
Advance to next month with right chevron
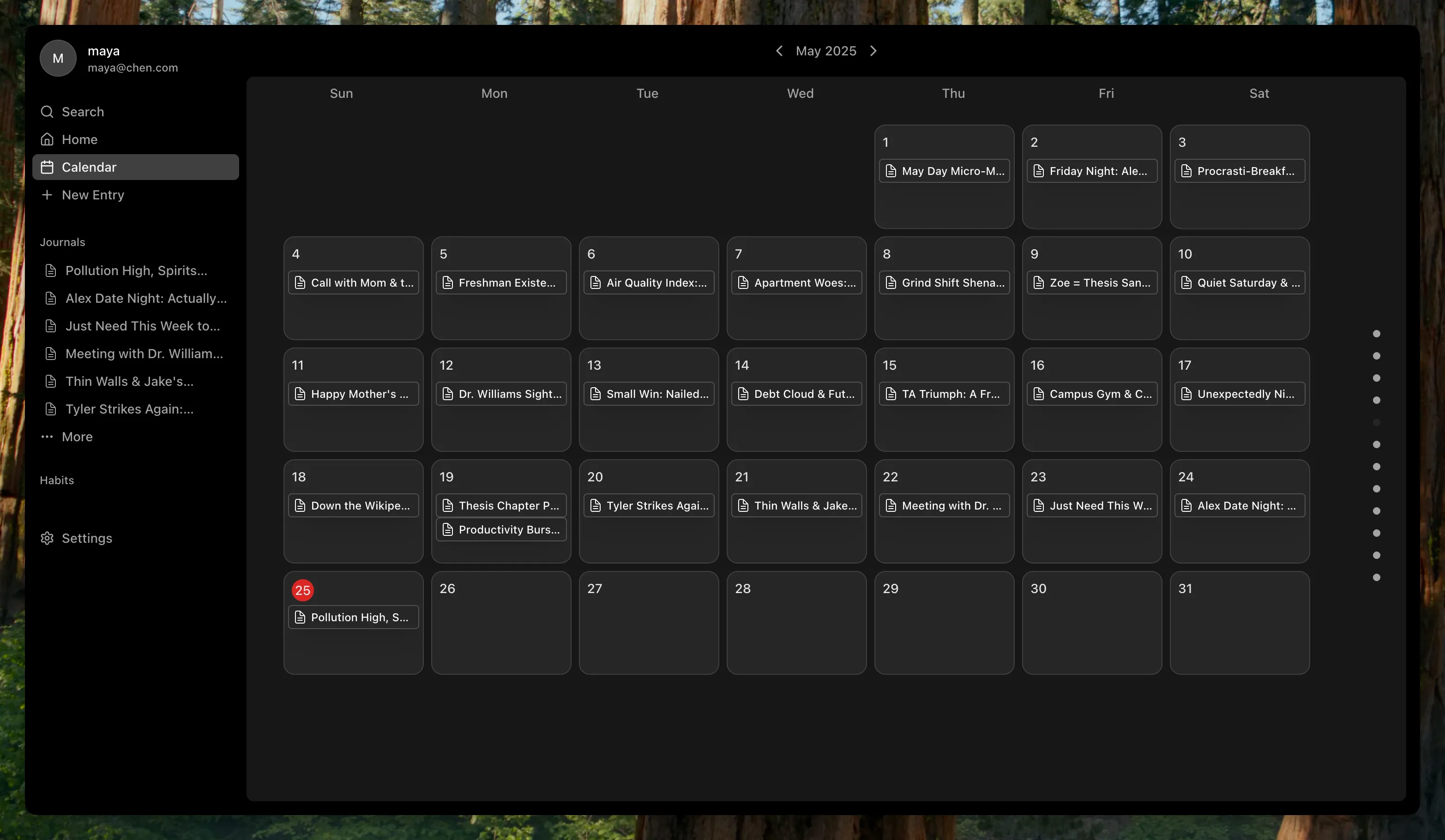[873, 51]
